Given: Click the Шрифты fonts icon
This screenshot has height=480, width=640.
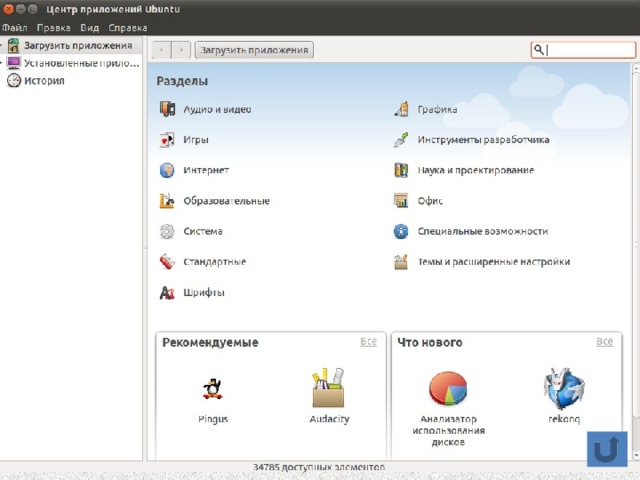Looking at the screenshot, I should (167, 292).
